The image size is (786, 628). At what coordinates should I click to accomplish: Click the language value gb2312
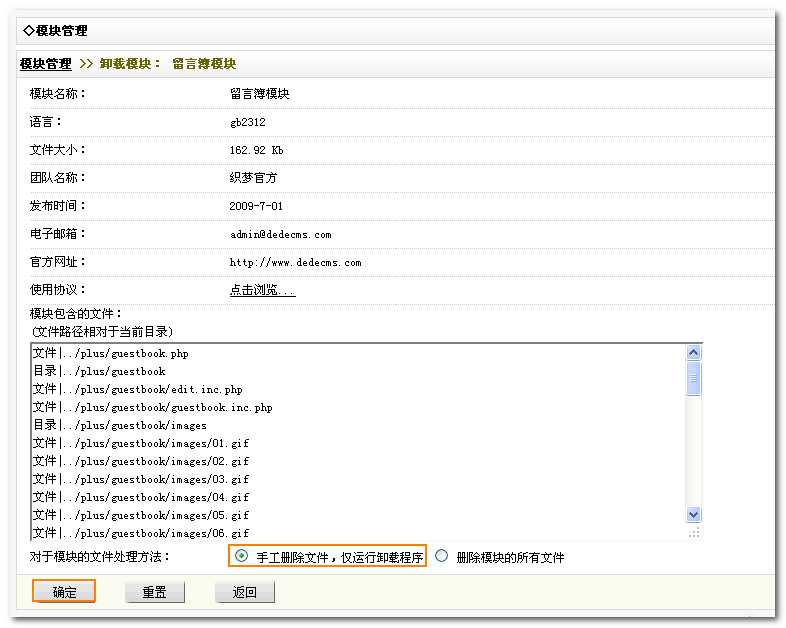click(248, 122)
